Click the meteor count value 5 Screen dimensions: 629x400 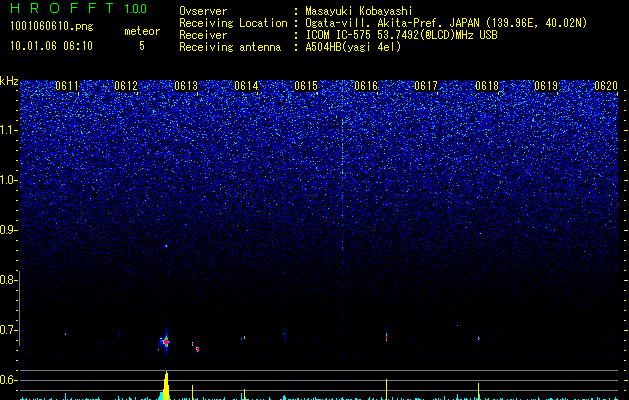(142, 46)
